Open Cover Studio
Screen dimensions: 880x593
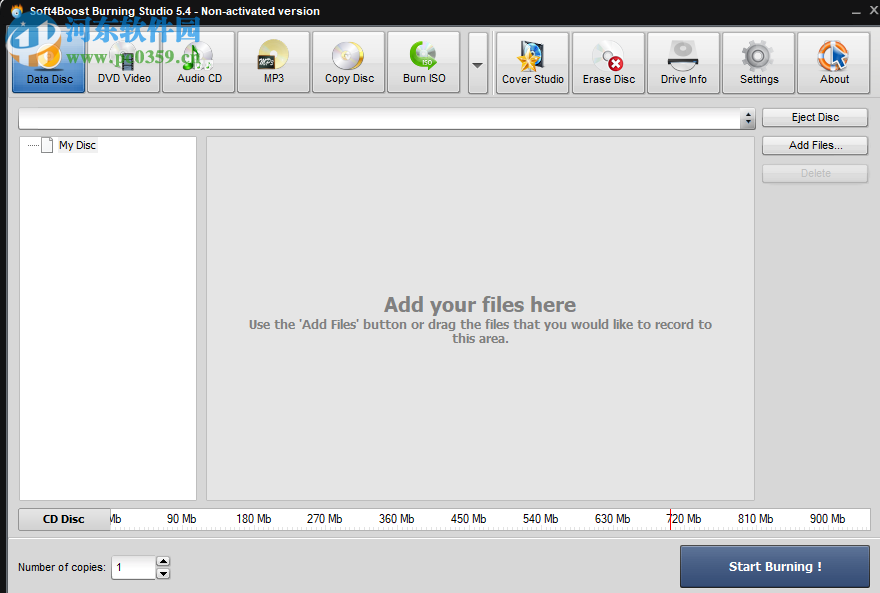point(533,63)
